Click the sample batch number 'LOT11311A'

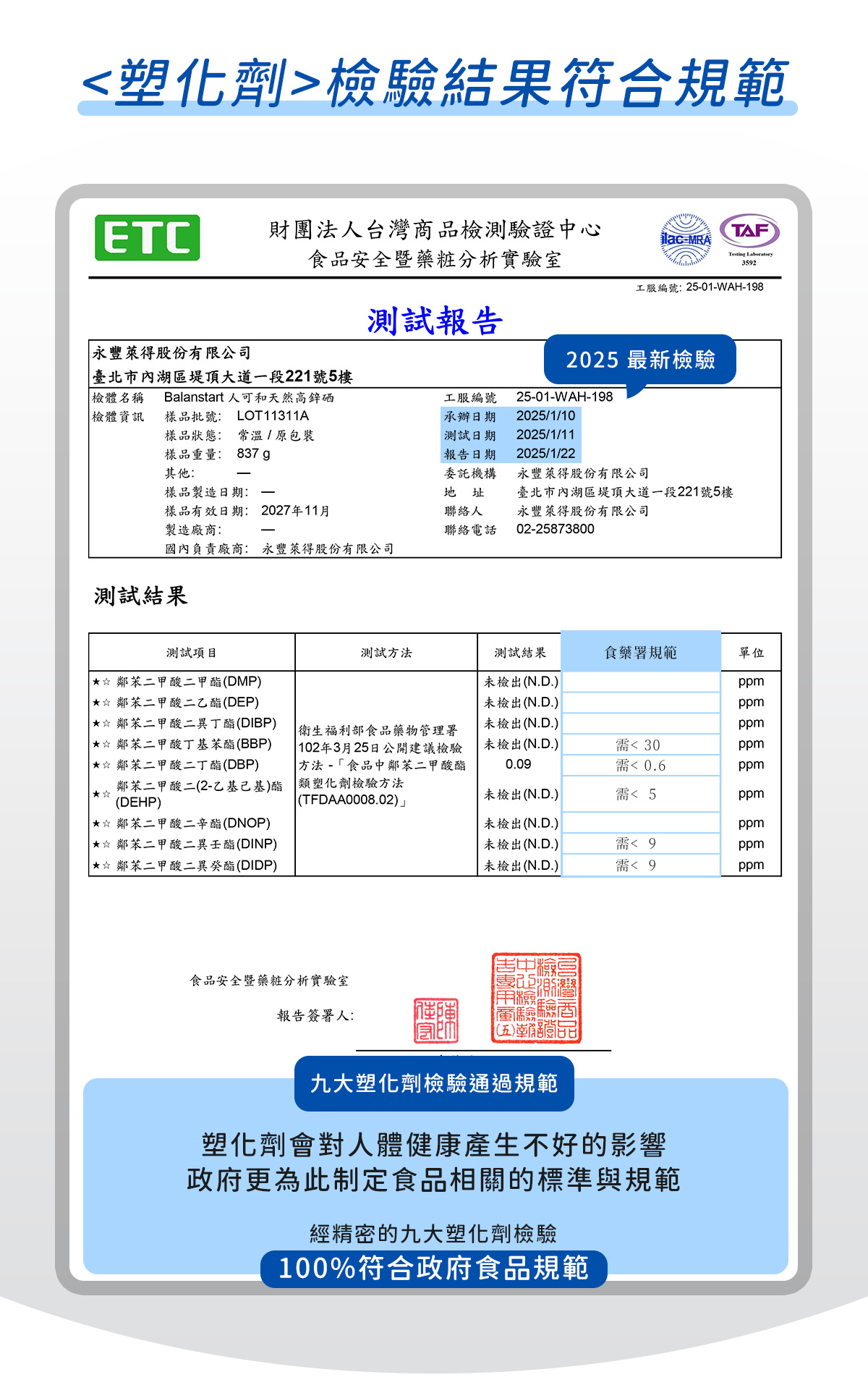pyautogui.click(x=273, y=416)
